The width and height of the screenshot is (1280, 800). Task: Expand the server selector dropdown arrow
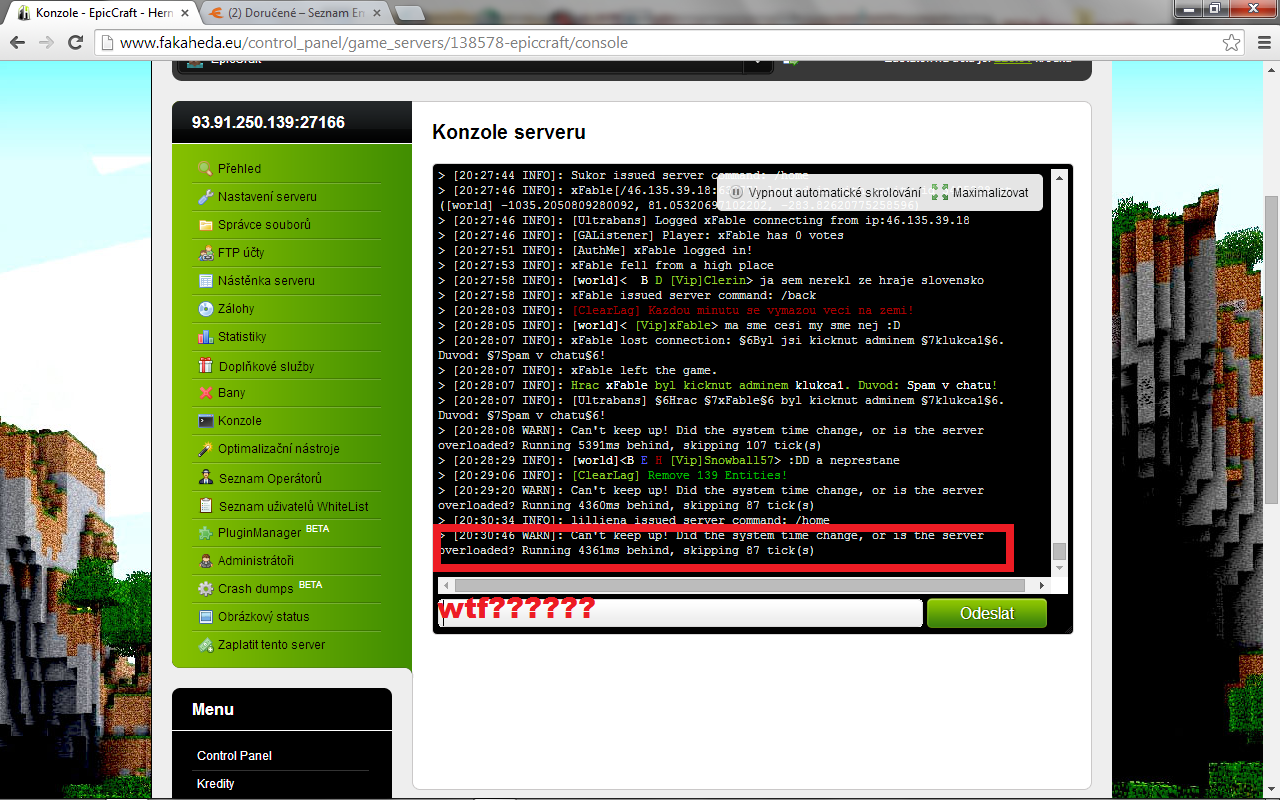pos(758,64)
